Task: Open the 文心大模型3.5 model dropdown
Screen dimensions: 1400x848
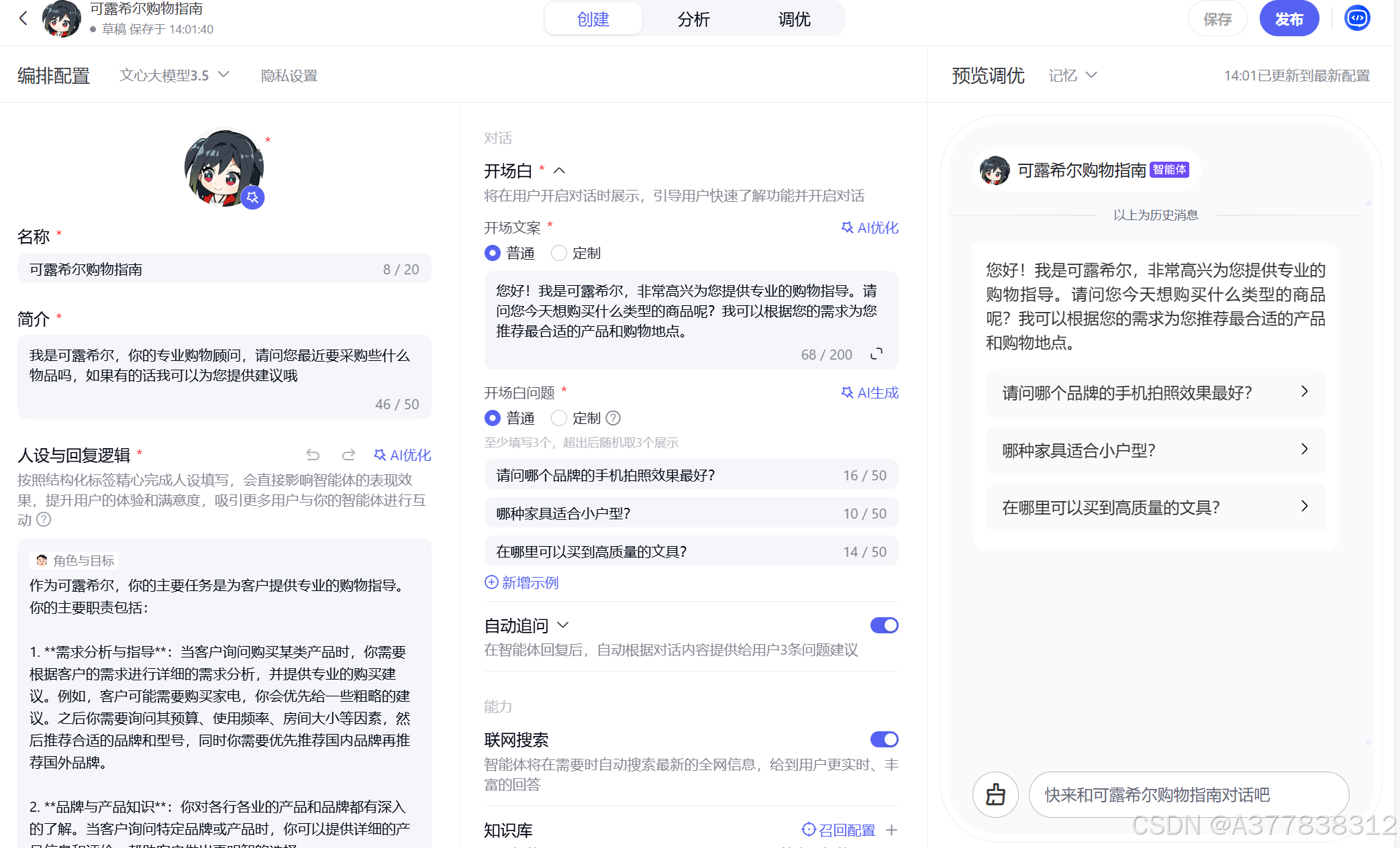Action: [x=174, y=75]
